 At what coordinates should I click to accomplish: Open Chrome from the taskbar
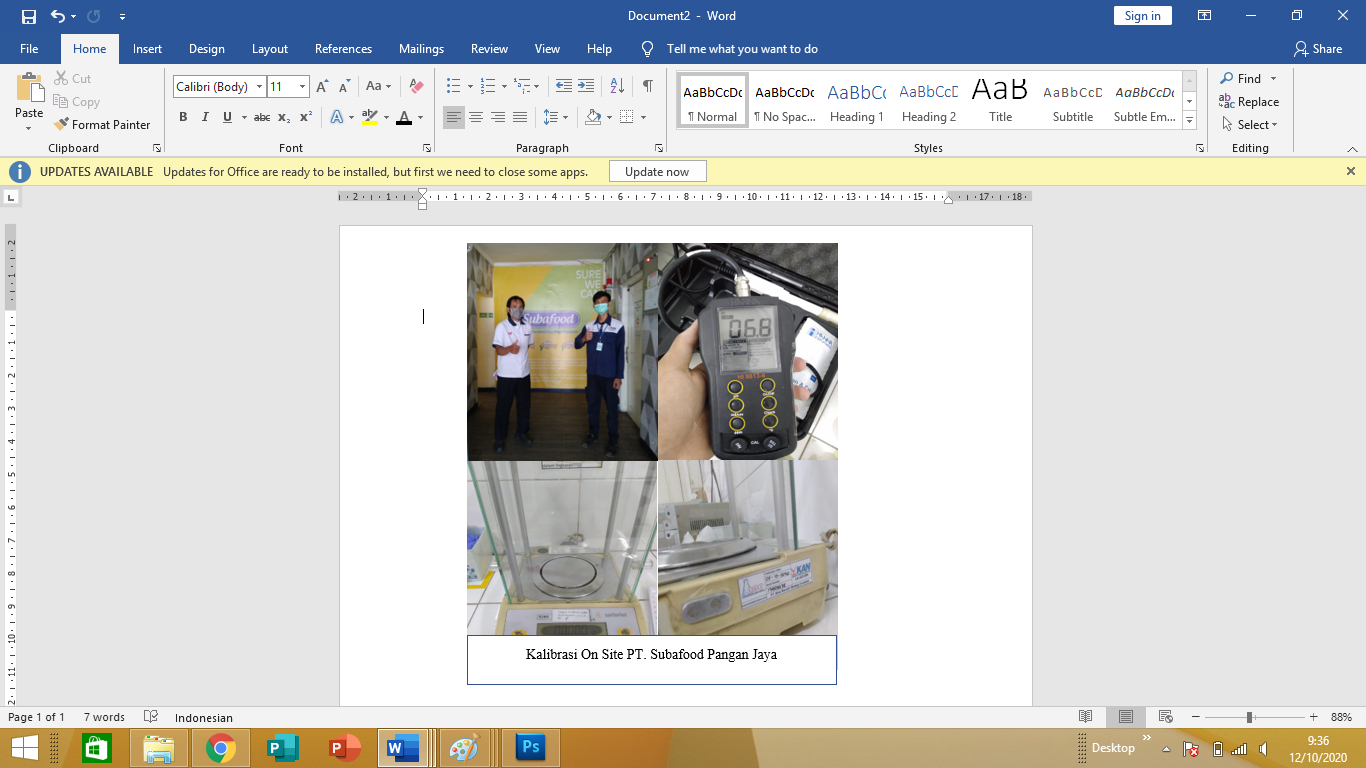(x=220, y=748)
